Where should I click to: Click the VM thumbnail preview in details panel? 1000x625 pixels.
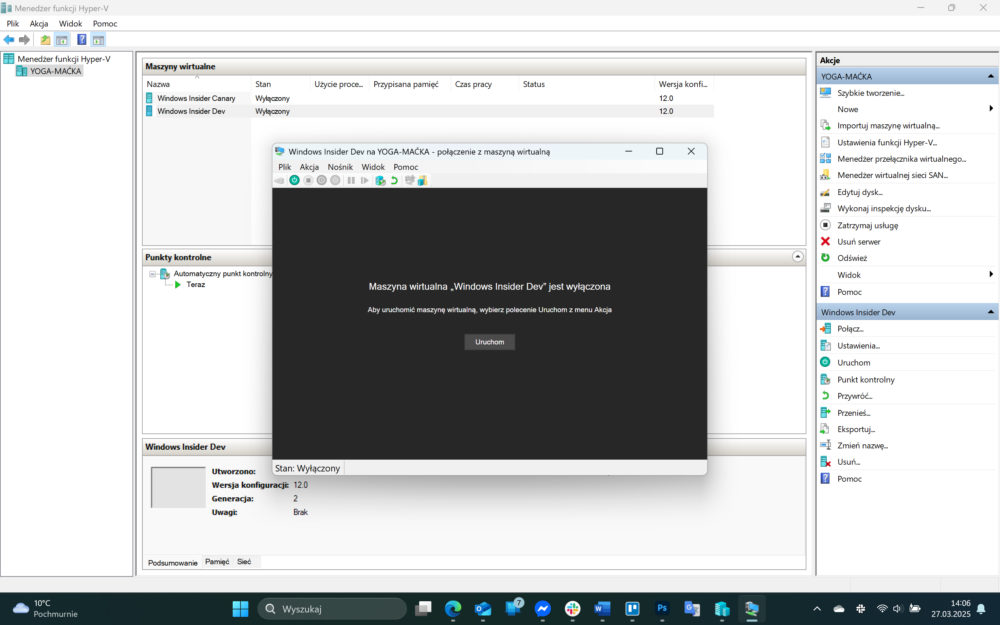(178, 487)
